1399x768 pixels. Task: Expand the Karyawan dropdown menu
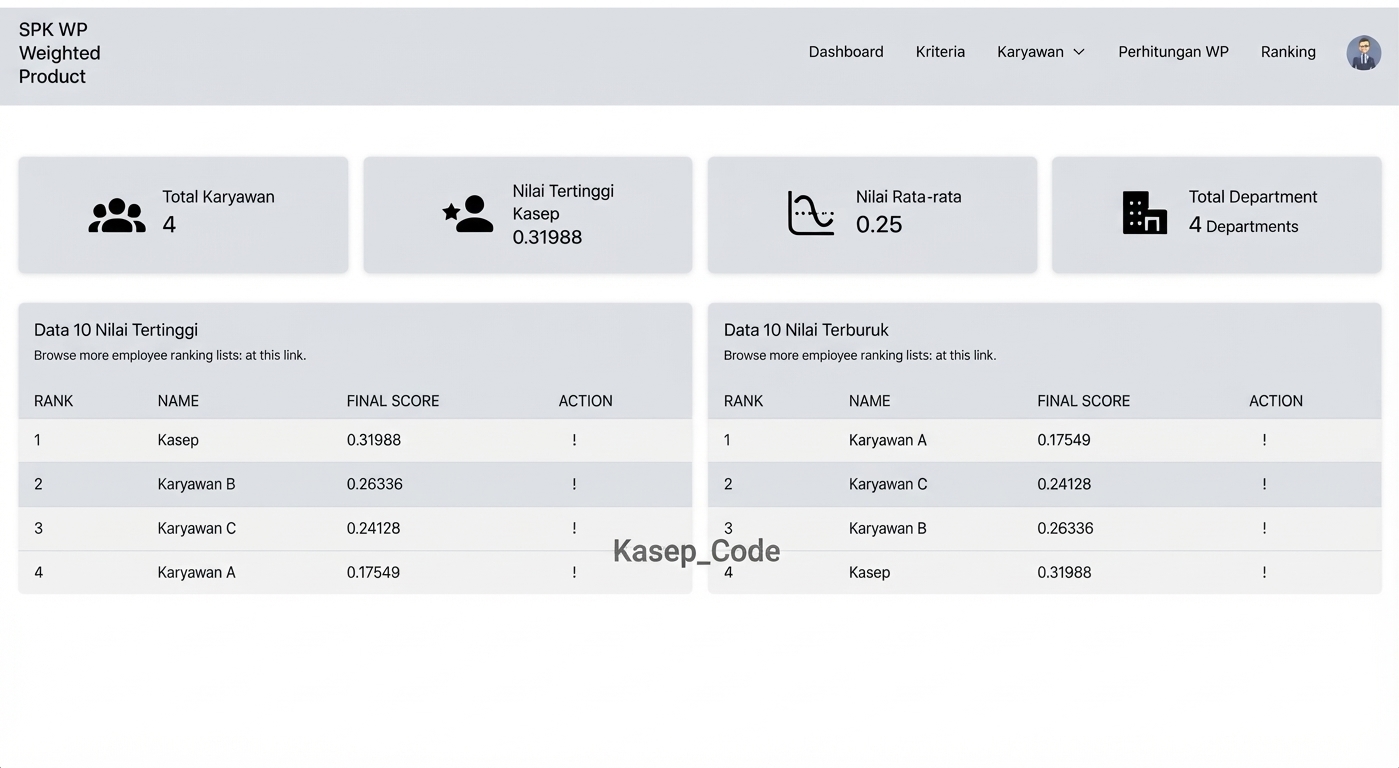point(1040,52)
